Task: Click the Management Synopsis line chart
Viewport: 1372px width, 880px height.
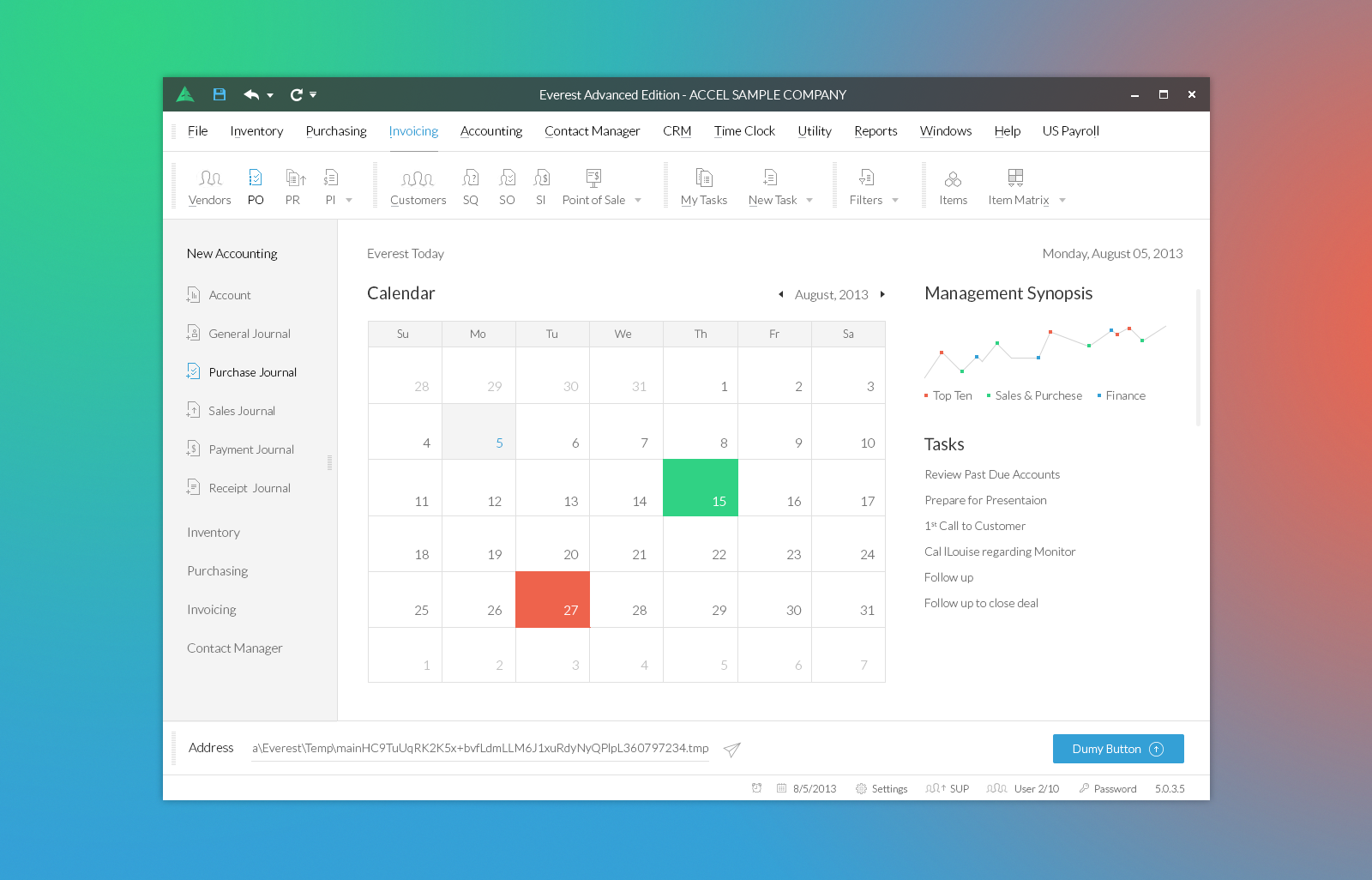Action: tap(1045, 351)
